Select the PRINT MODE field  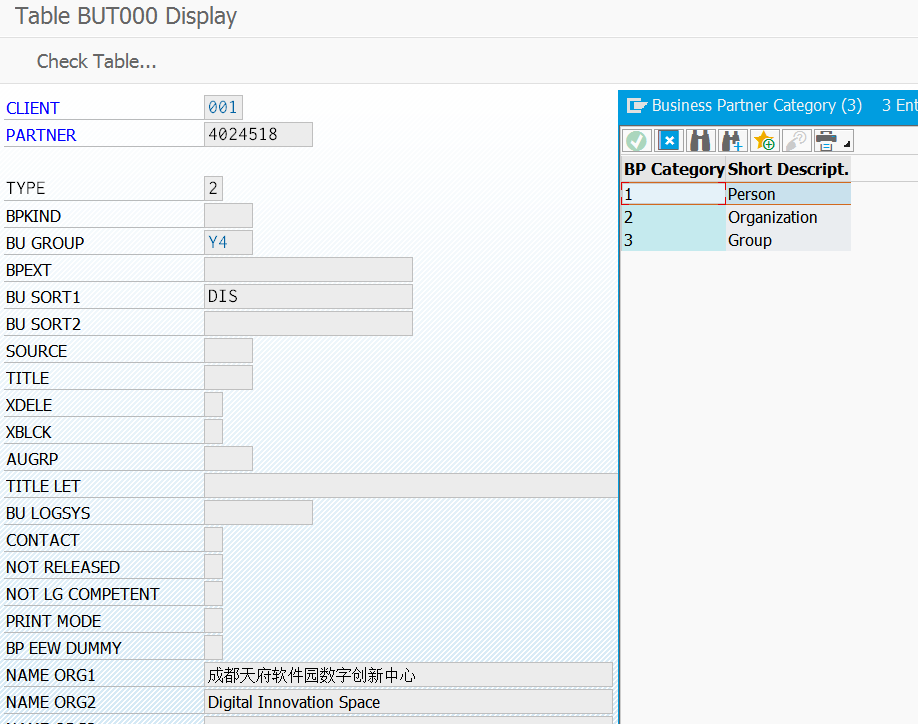pyautogui.click(x=213, y=620)
